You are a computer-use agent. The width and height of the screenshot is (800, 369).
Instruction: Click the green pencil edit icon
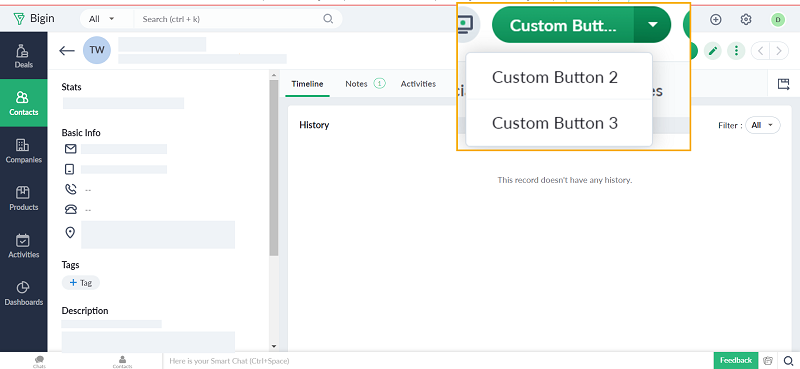coord(713,51)
